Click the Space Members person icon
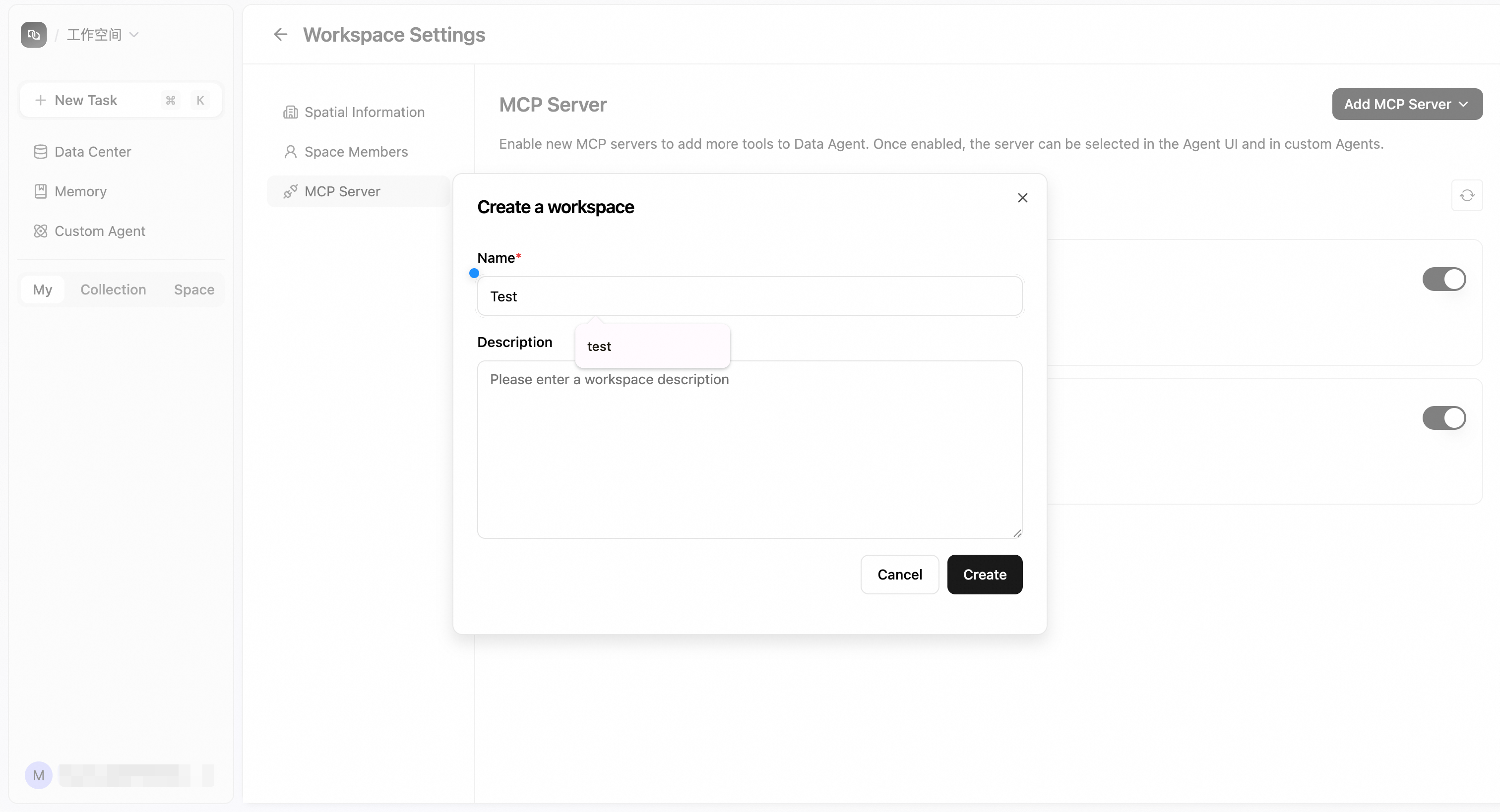The image size is (1500, 812). point(291,152)
